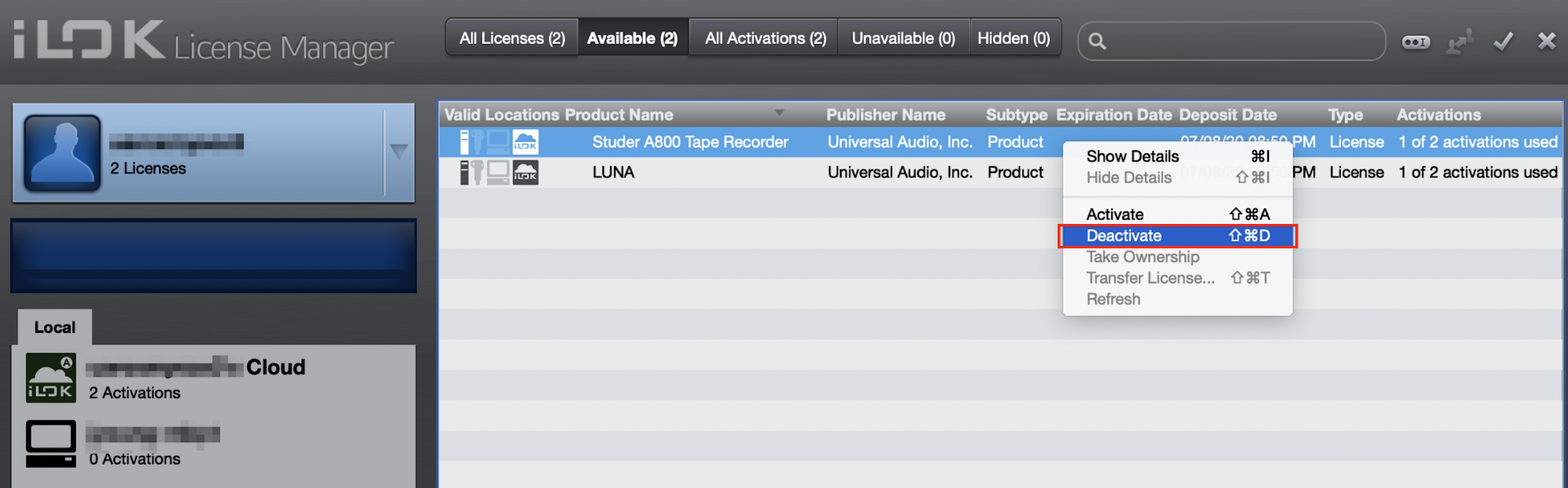Image resolution: width=1568 pixels, height=488 pixels.
Task: Expand the user account dropdown arrow
Action: [x=399, y=151]
